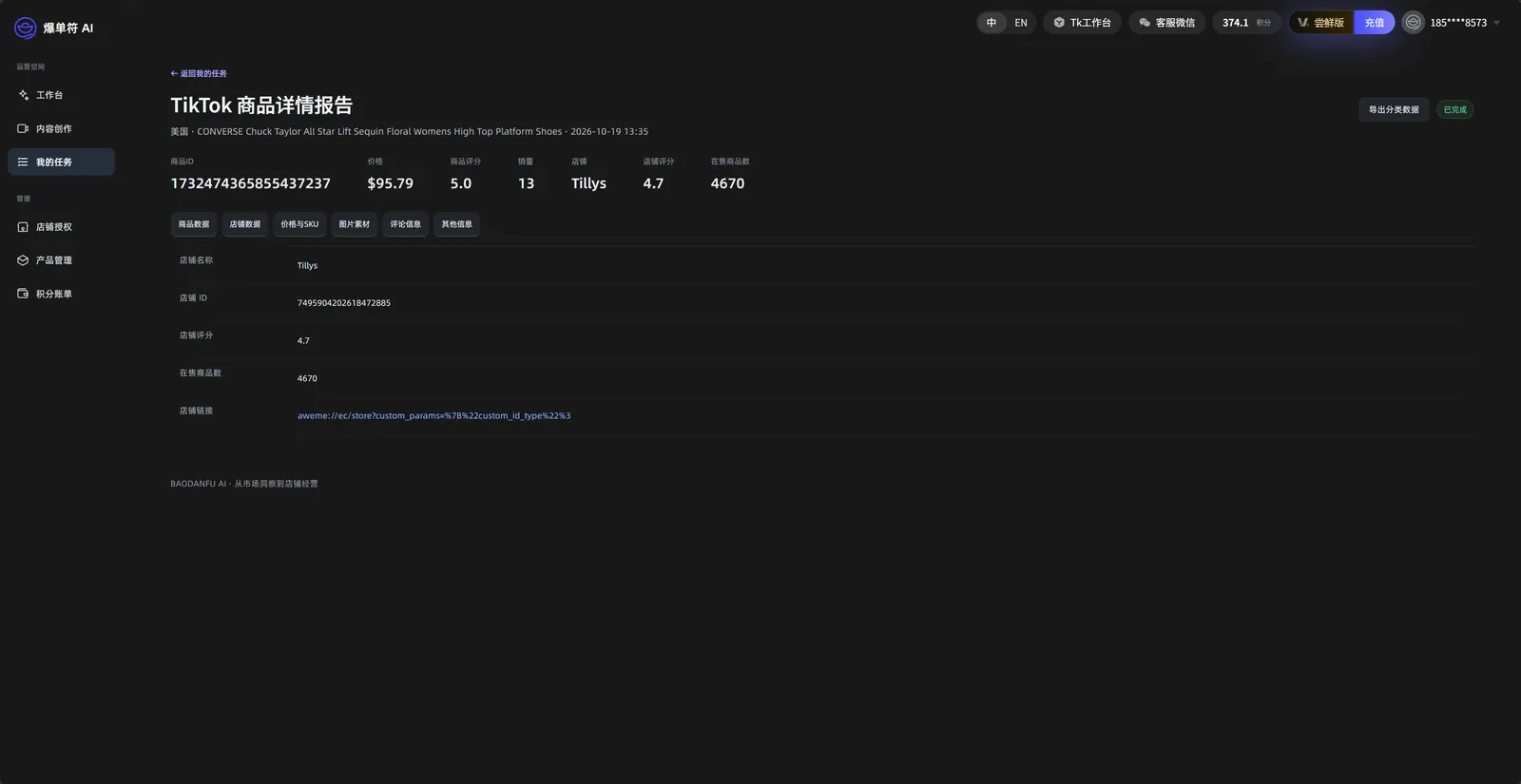This screenshot has height=784, width=1521.
Task: Click the $95.79 price value
Action: click(391, 183)
